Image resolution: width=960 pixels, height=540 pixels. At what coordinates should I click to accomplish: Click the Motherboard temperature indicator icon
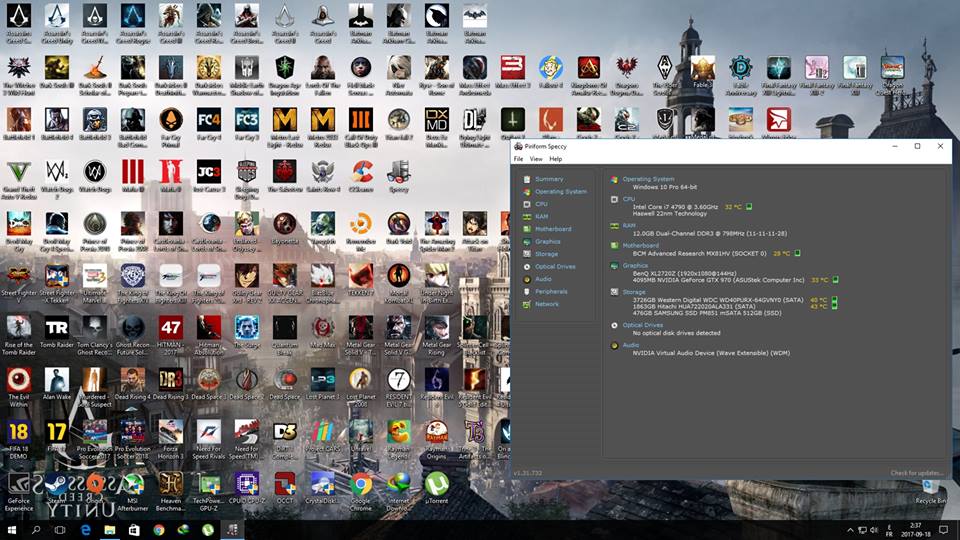797,253
